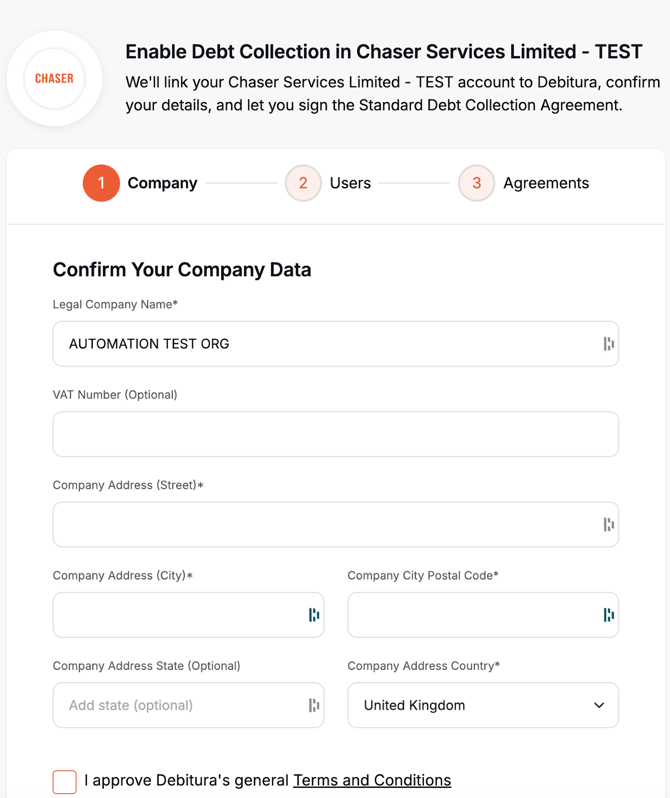Expand country list using chevron arrow
The height and width of the screenshot is (798, 670).
click(599, 705)
